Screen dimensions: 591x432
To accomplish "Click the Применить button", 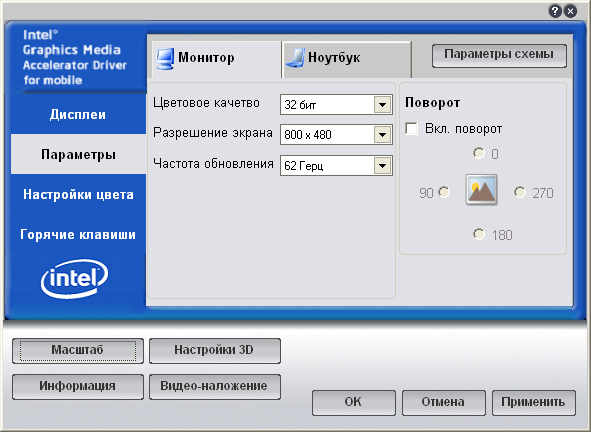I will pos(534,403).
